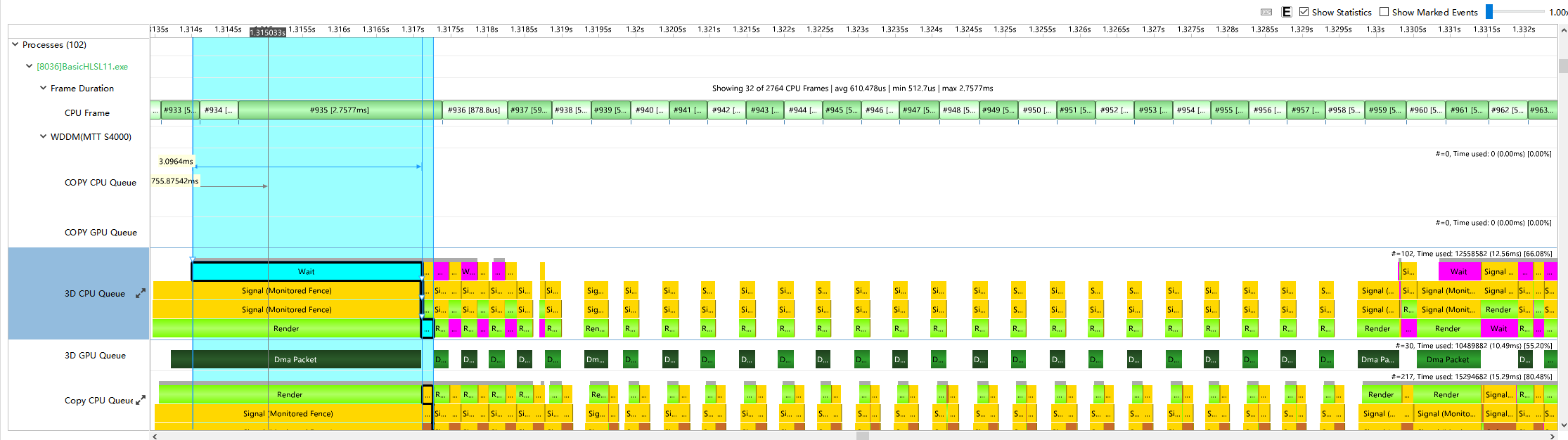The height and width of the screenshot is (440, 1568).
Task: Uncheck the Show Statistics checkbox
Action: pos(1304,12)
